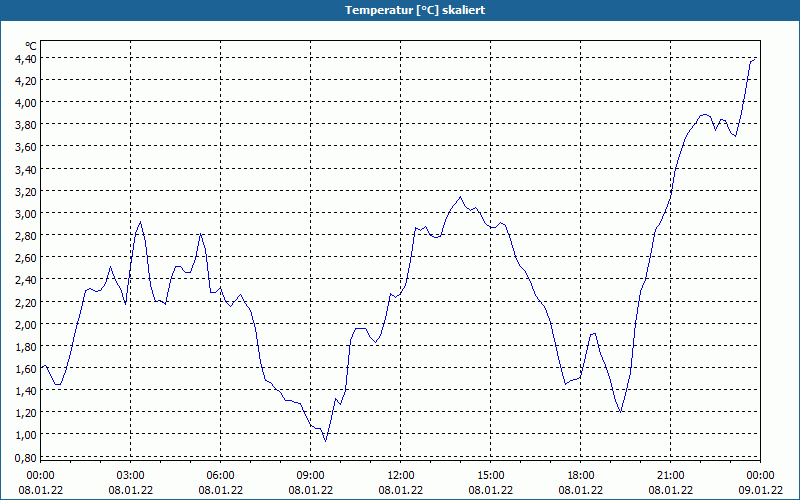The image size is (800, 500).
Task: Click the '08.01.22' date under 21:00
Action: pyautogui.click(x=670, y=490)
